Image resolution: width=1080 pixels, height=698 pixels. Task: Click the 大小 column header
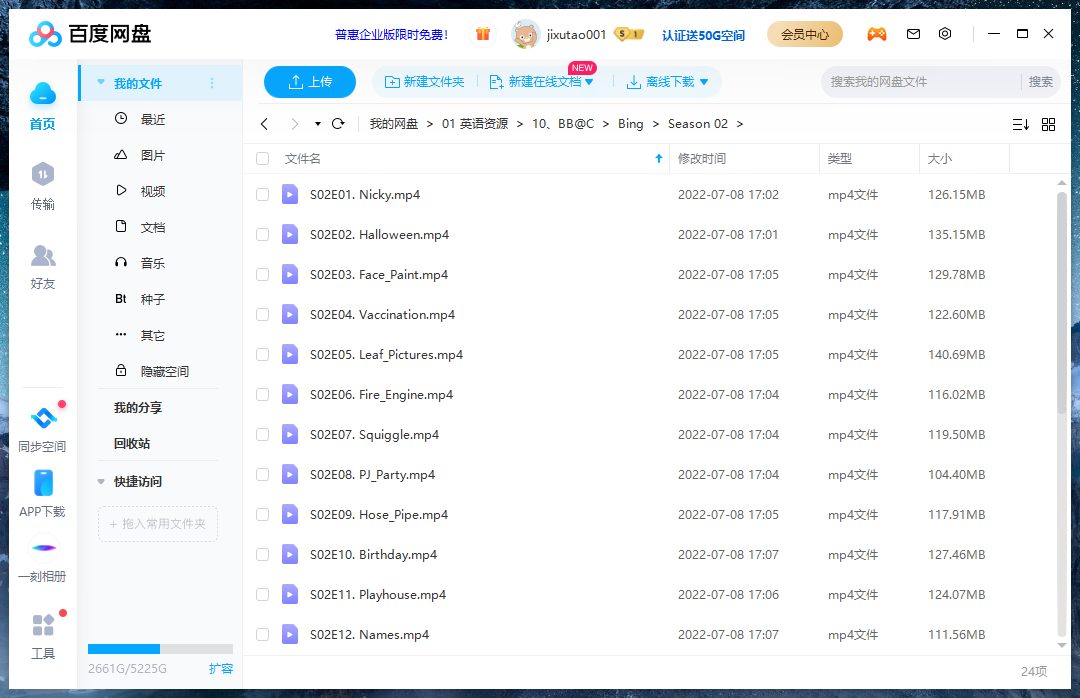(x=964, y=158)
